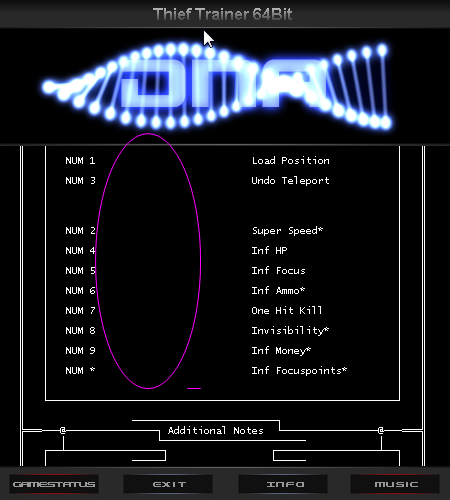Click the Thief Trainer 64Bit title
Image resolution: width=450 pixels, height=500 pixels.
(222, 14)
